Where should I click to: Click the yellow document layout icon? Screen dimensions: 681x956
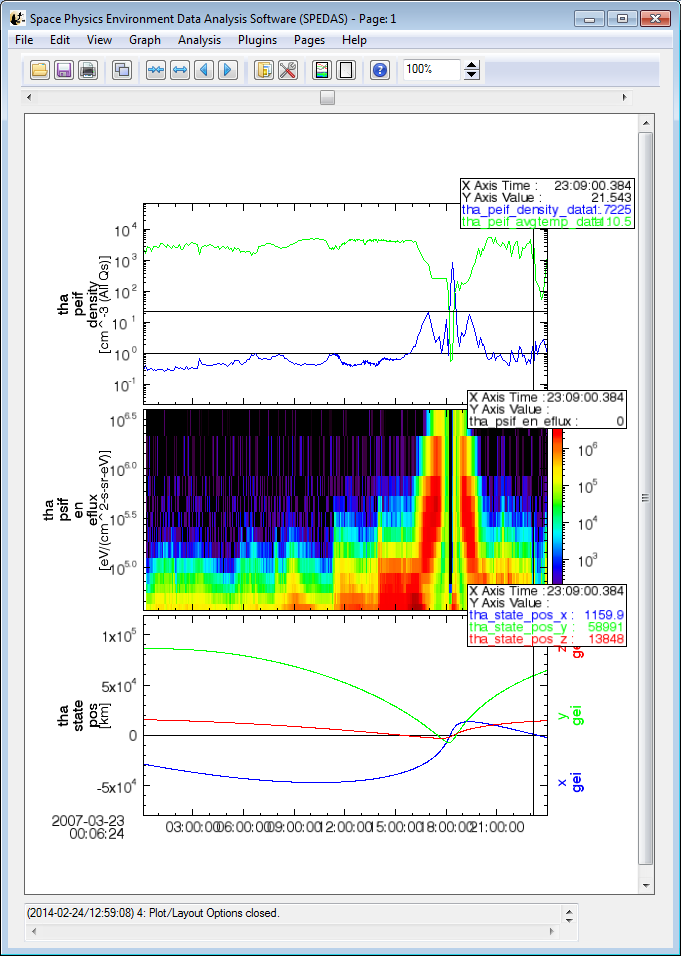point(264,70)
